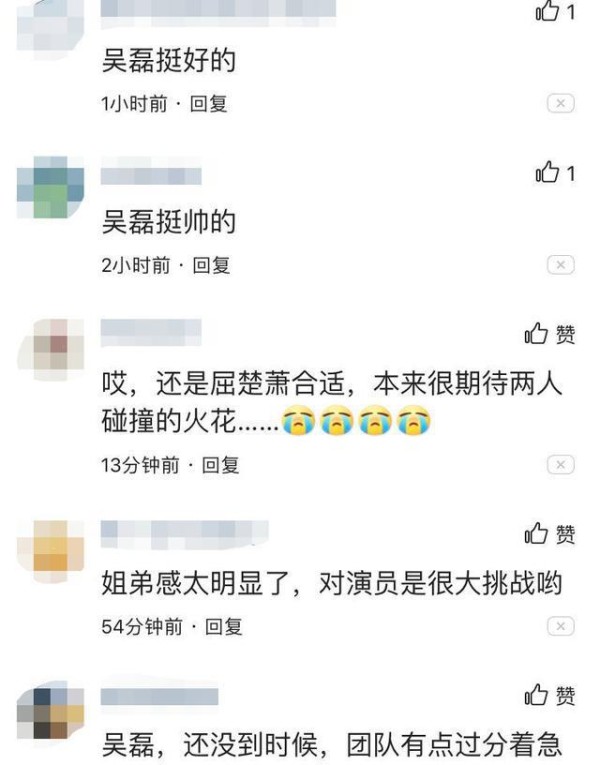Like the comment 吴磊挺帅的
Image resolution: width=600 pixels, height=765 pixels.
pos(555,172)
